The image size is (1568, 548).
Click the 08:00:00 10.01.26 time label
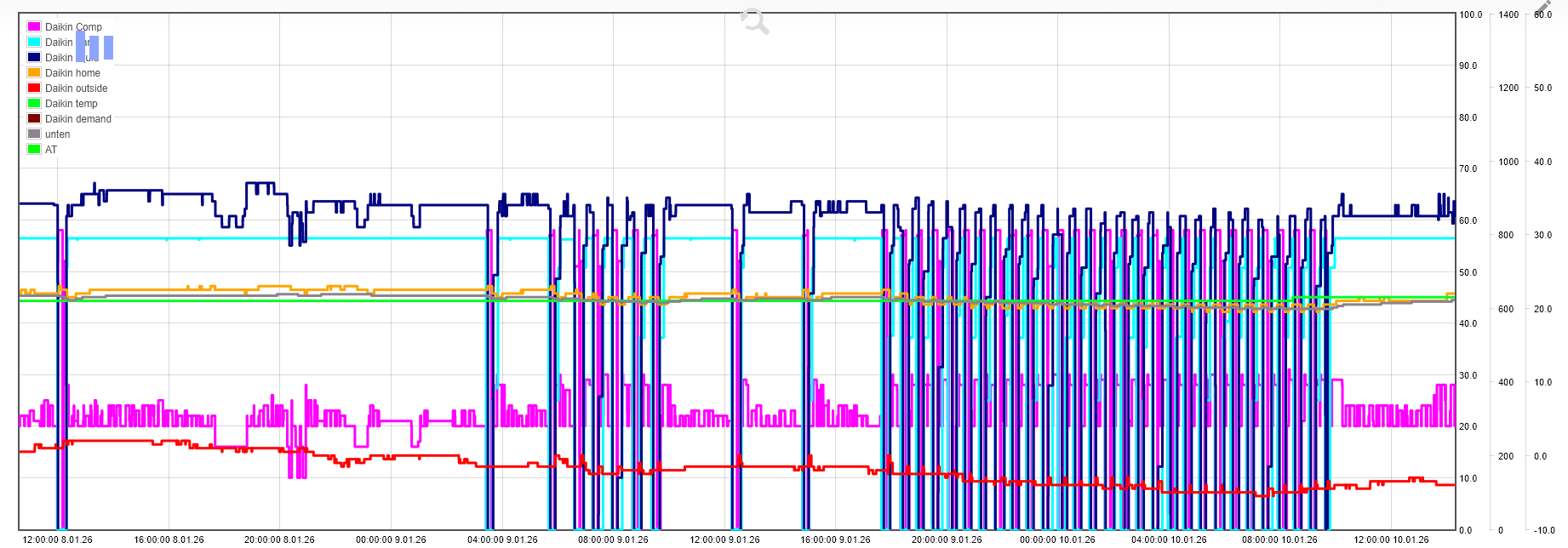[1279, 539]
